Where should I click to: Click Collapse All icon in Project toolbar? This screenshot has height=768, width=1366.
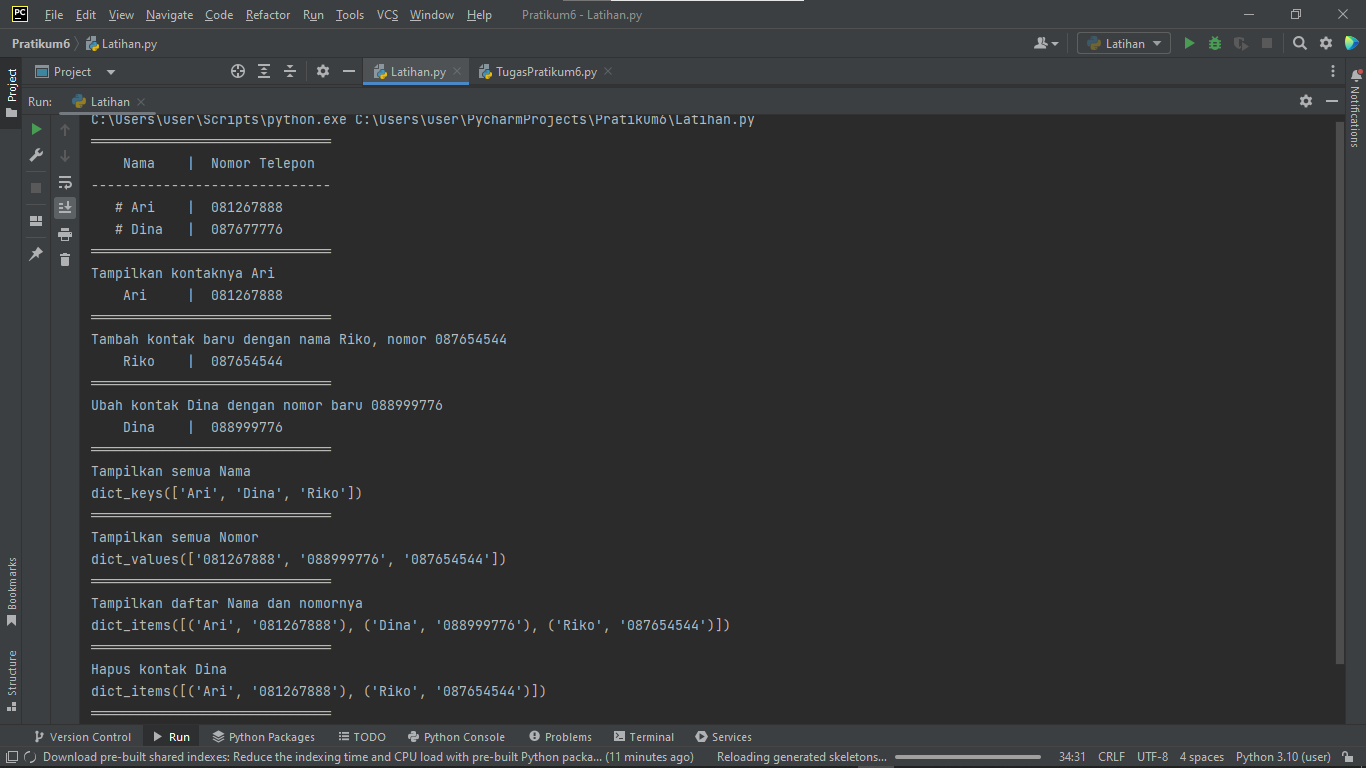tap(290, 71)
